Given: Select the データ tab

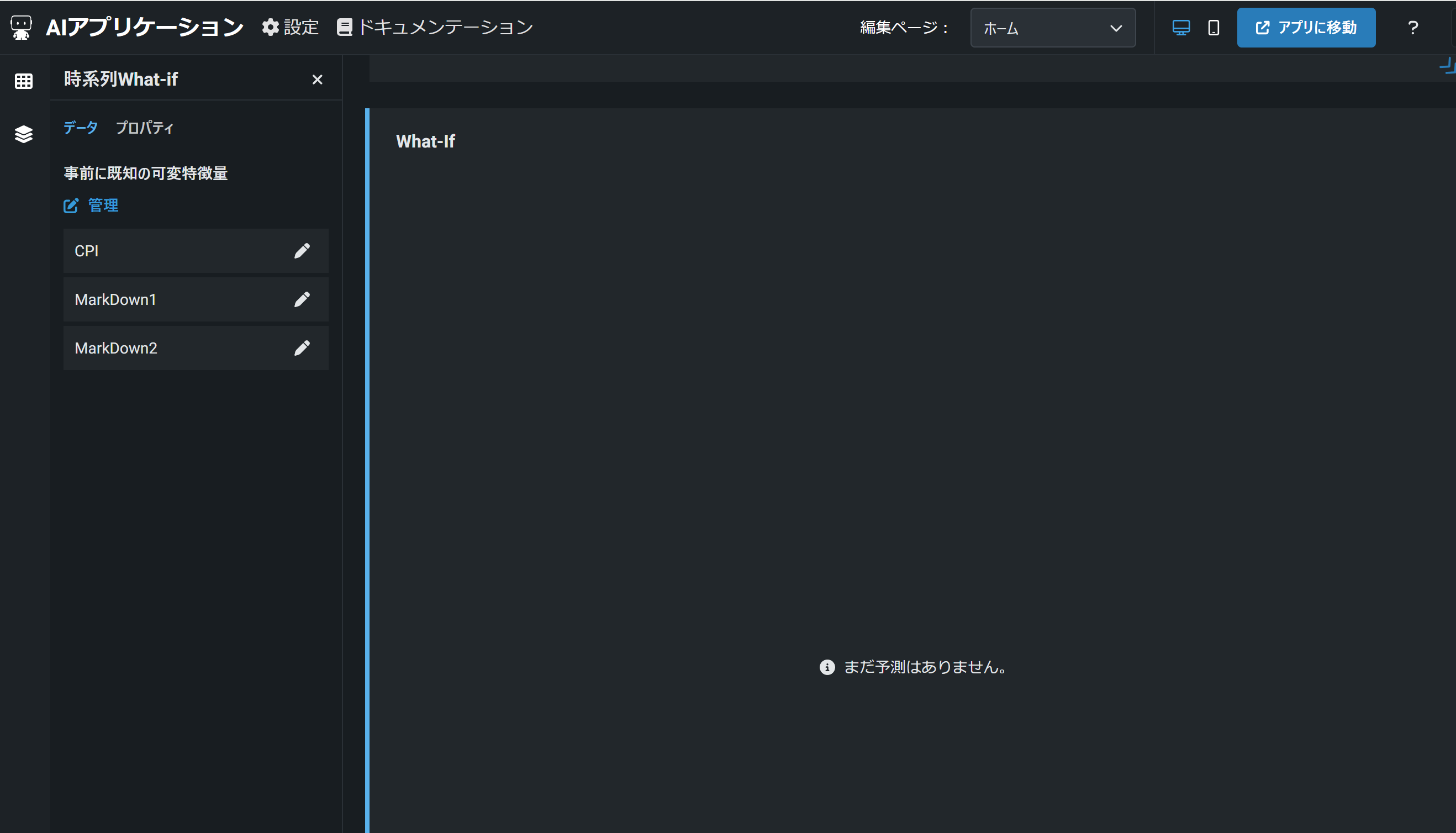Looking at the screenshot, I should coord(80,128).
